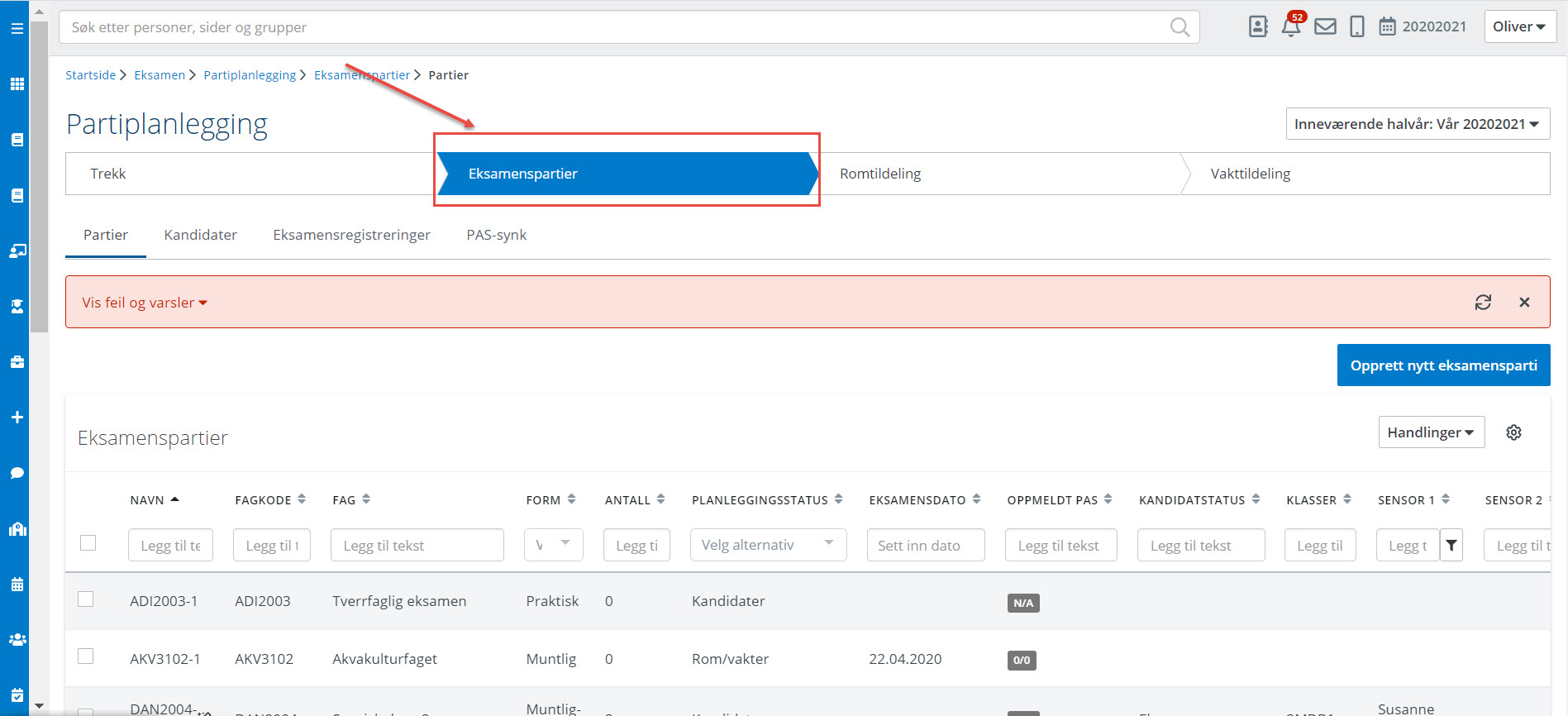
Task: Sort by FAGKODE column
Action: tap(270, 500)
